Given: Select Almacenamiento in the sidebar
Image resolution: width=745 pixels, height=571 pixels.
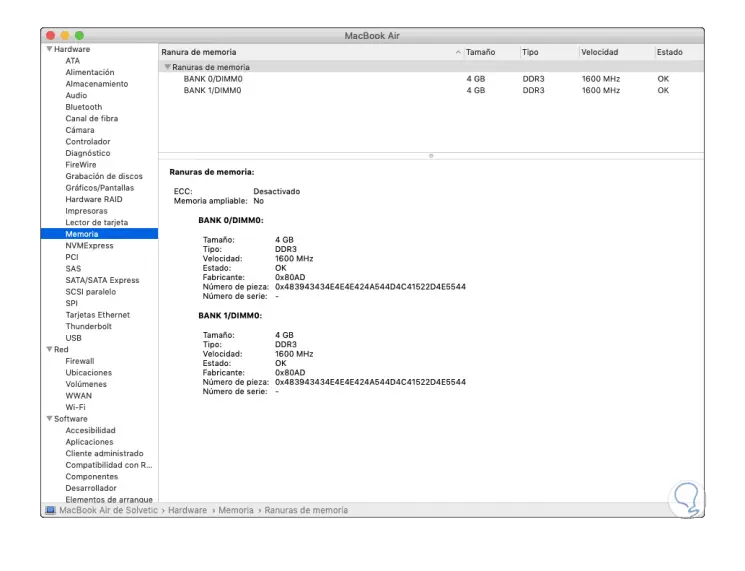Looking at the screenshot, I should click(97, 84).
